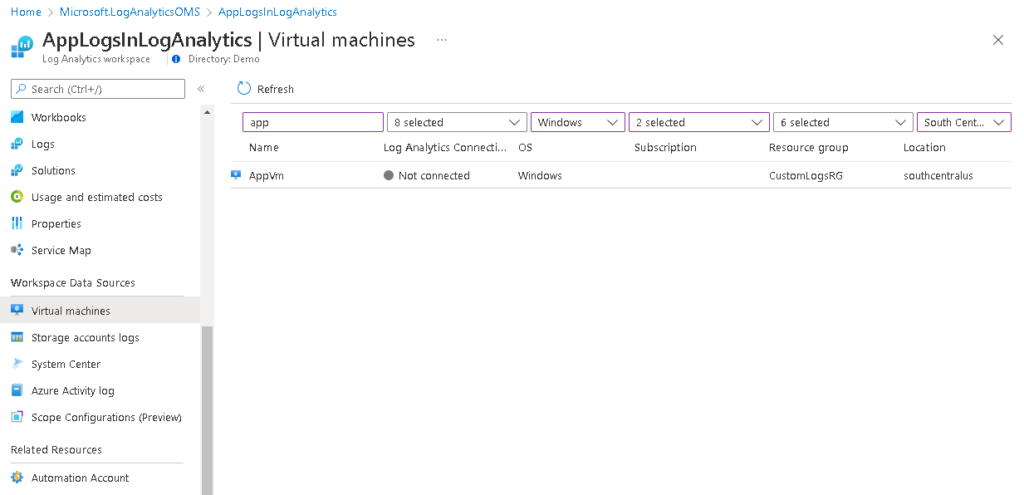Open the '8 selected' connection filter dropdown
1024x495 pixels.
pos(456,122)
